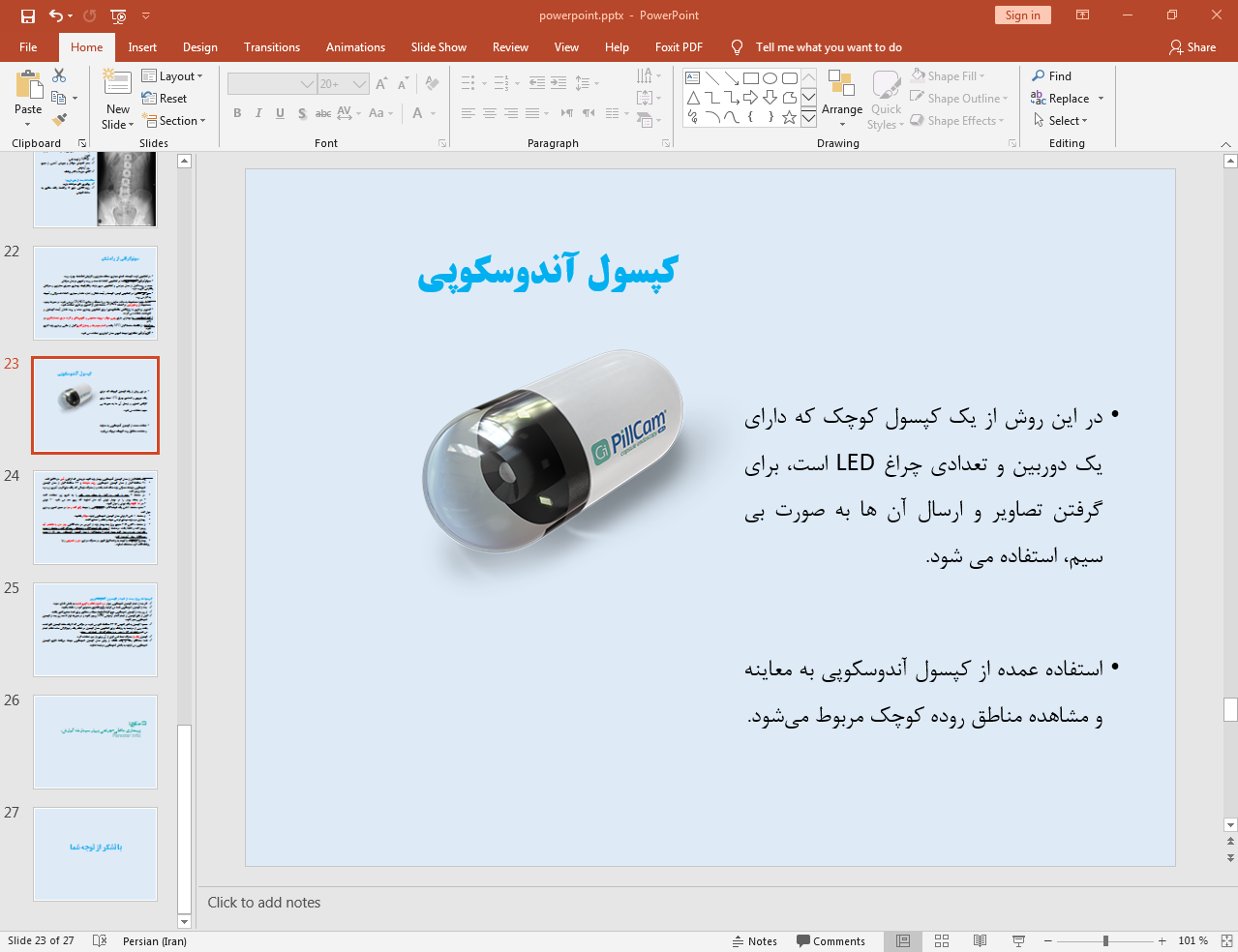Screen dimensions: 1238x952
Task: Run spell check from the status bar icon
Action: 100,941
